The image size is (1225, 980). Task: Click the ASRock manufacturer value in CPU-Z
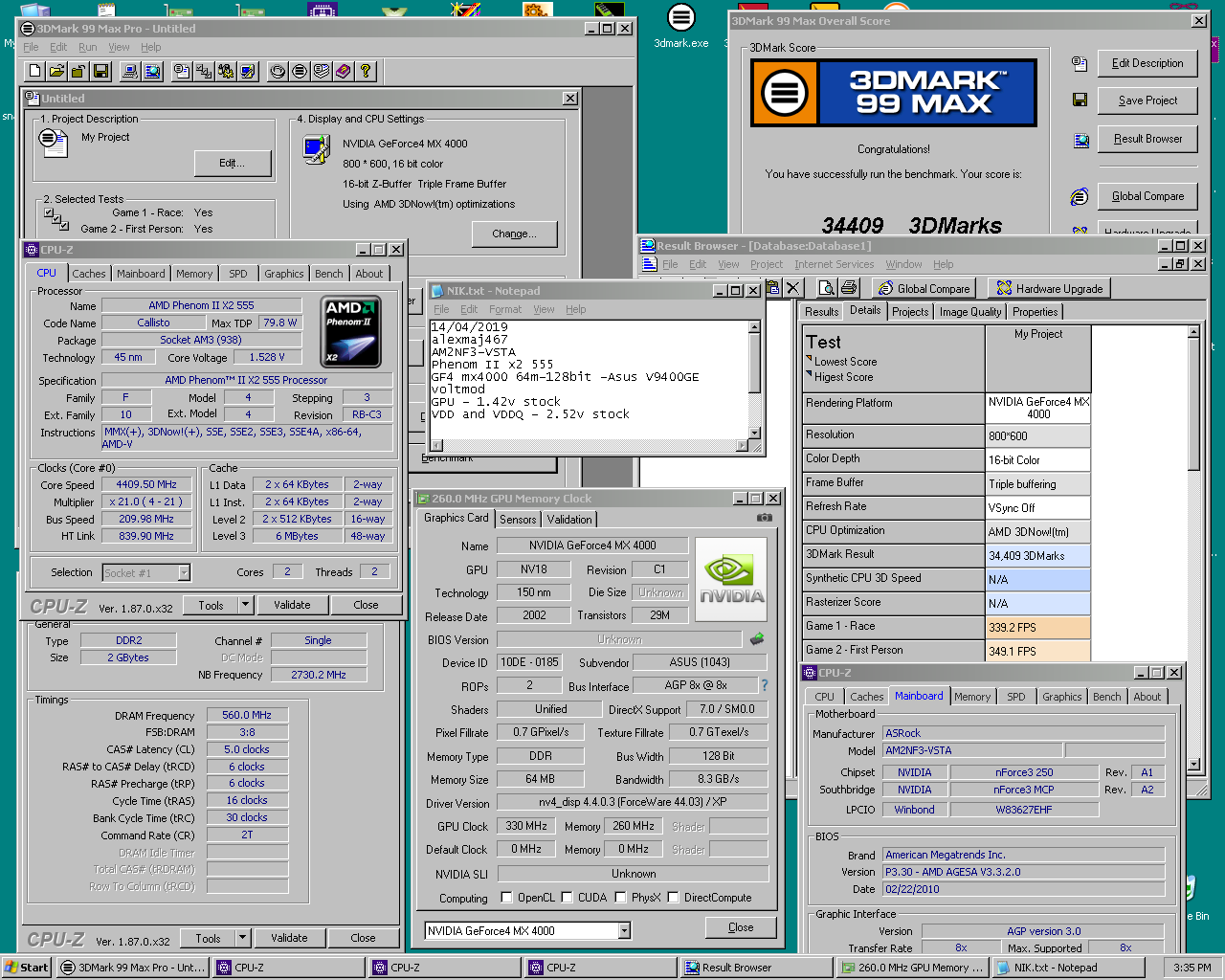point(1023,733)
